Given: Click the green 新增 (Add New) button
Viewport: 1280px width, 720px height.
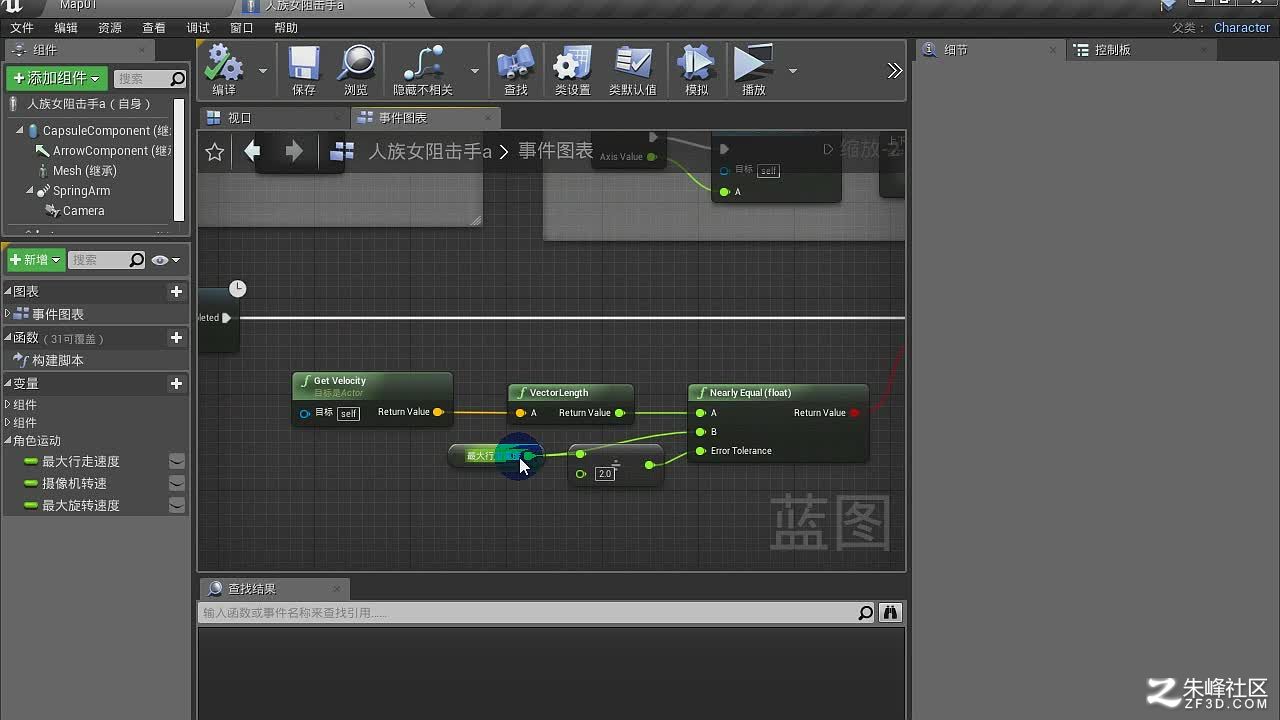Looking at the screenshot, I should coord(36,260).
